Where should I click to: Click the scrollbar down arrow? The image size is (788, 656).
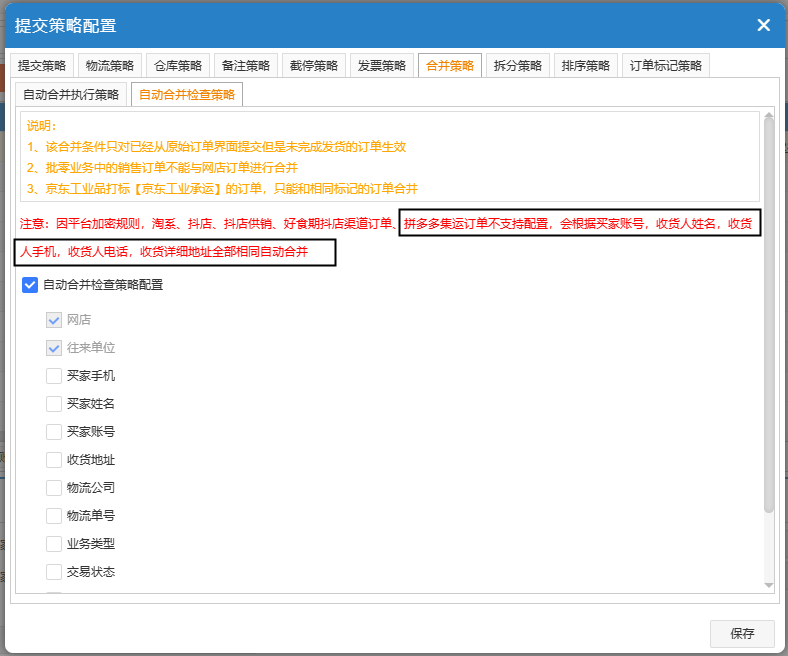768,585
